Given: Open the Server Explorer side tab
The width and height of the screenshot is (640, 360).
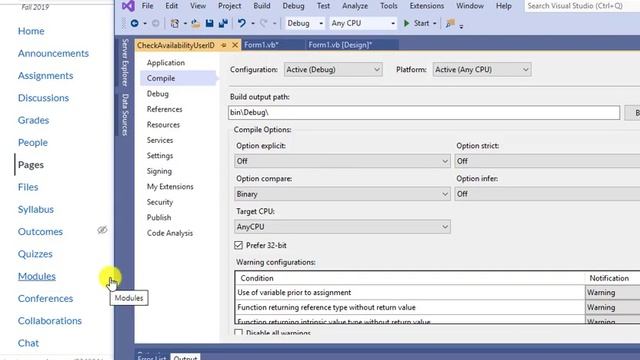Looking at the screenshot, I should (125, 62).
